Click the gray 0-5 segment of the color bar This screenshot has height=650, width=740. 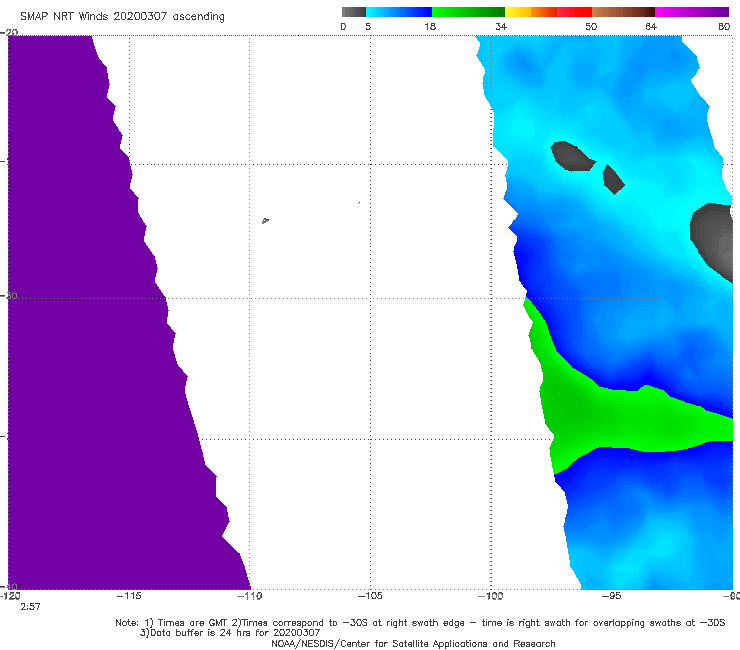(354, 12)
